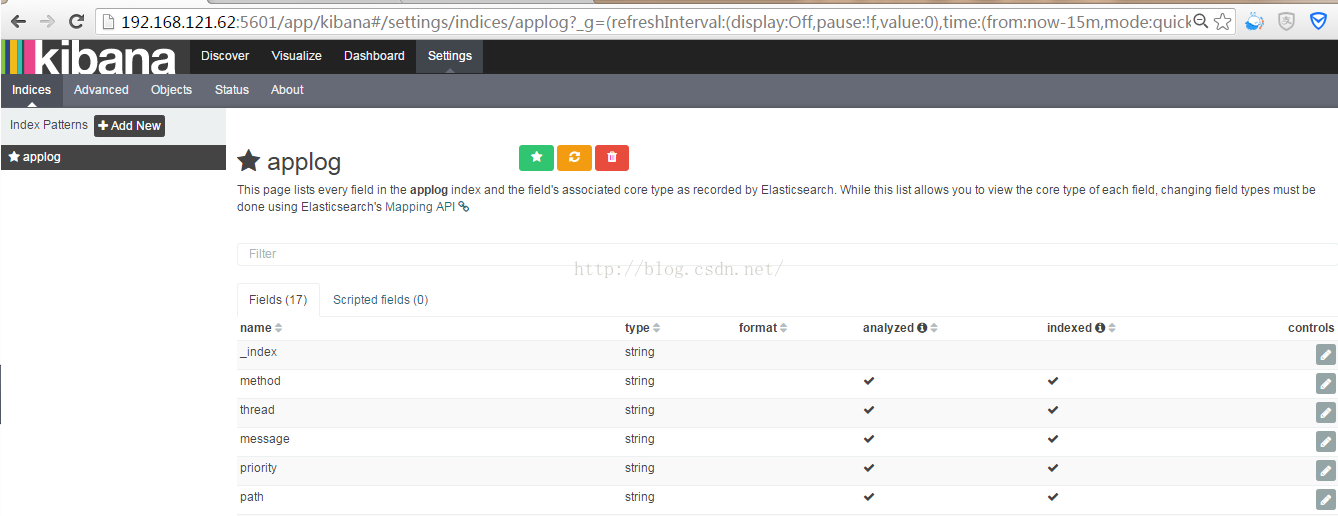The width and height of the screenshot is (1338, 516).
Task: Click the browser forward arrow
Action: click(x=47, y=20)
